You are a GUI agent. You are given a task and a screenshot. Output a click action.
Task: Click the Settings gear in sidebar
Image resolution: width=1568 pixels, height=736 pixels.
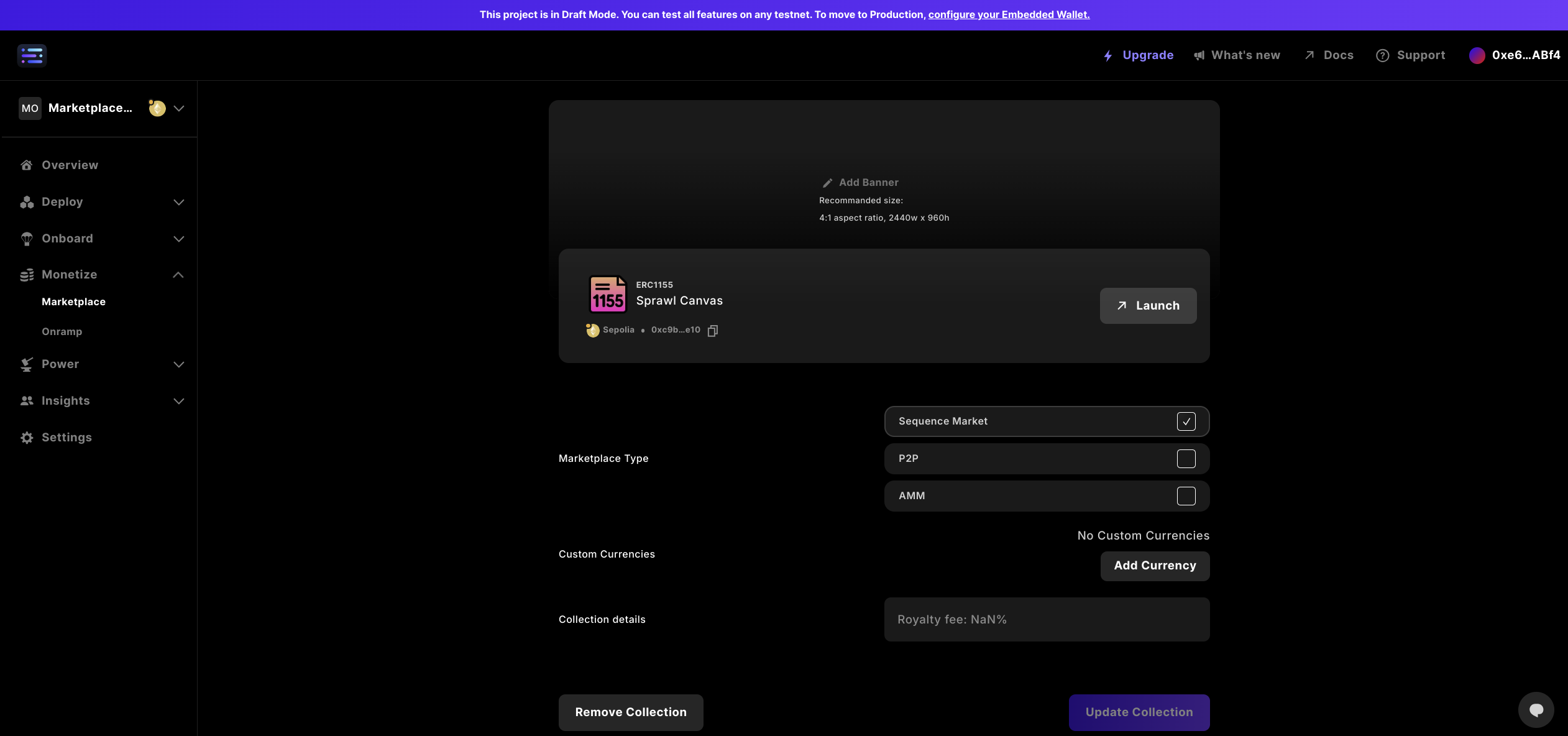(27, 438)
